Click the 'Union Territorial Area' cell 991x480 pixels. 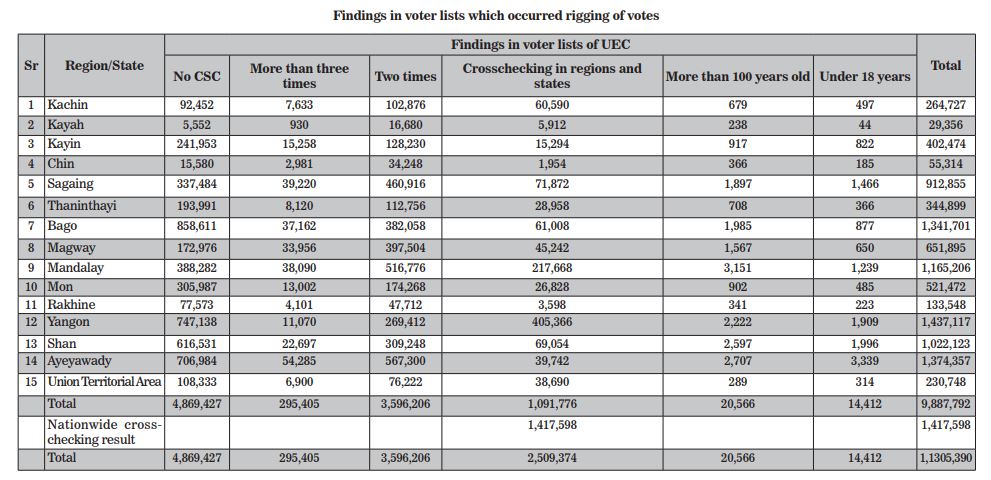point(104,382)
